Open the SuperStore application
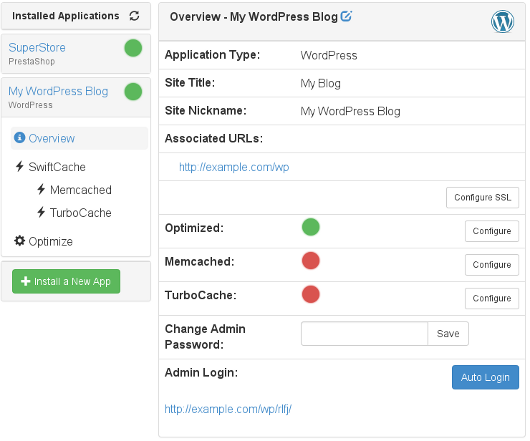The width and height of the screenshot is (530, 441). coord(37,48)
